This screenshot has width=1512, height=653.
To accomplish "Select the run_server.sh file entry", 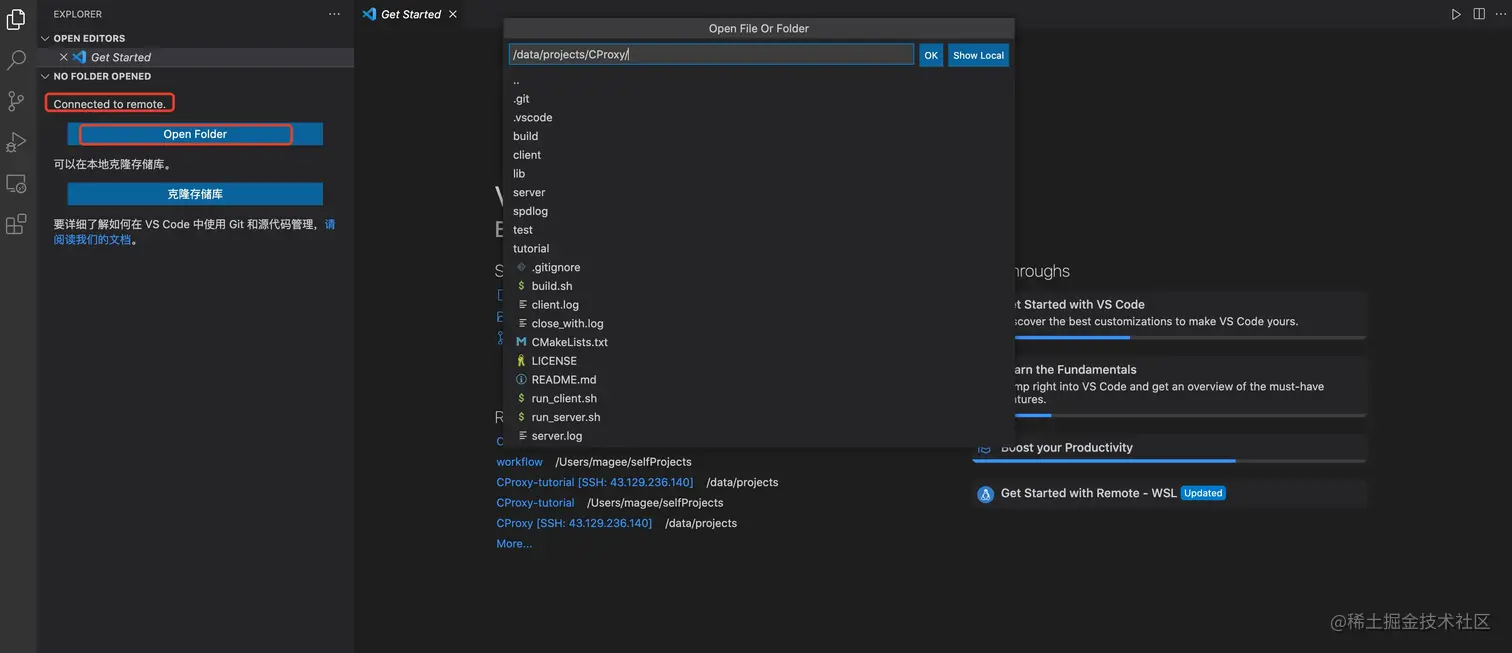I will (759, 417).
